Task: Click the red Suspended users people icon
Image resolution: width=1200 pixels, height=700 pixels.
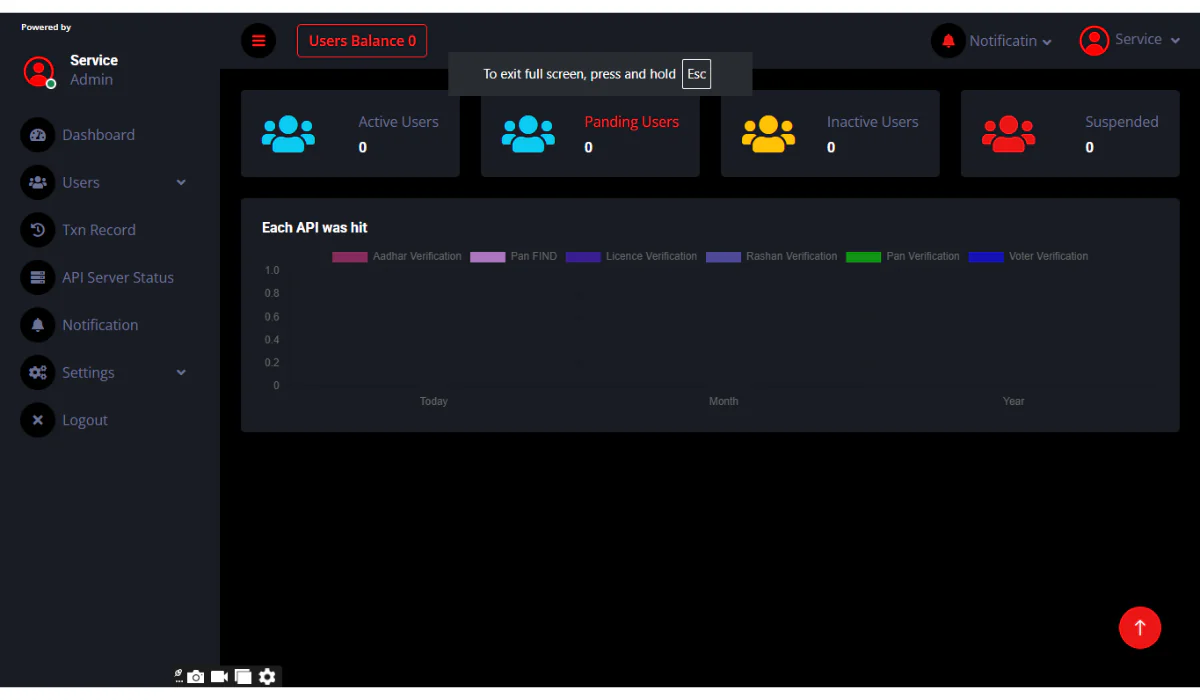Action: pyautogui.click(x=1008, y=134)
